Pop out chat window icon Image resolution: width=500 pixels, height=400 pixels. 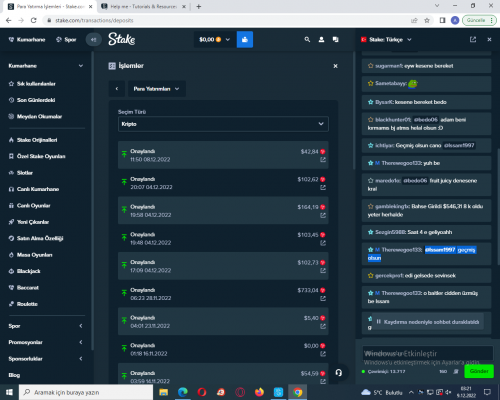click(x=473, y=39)
